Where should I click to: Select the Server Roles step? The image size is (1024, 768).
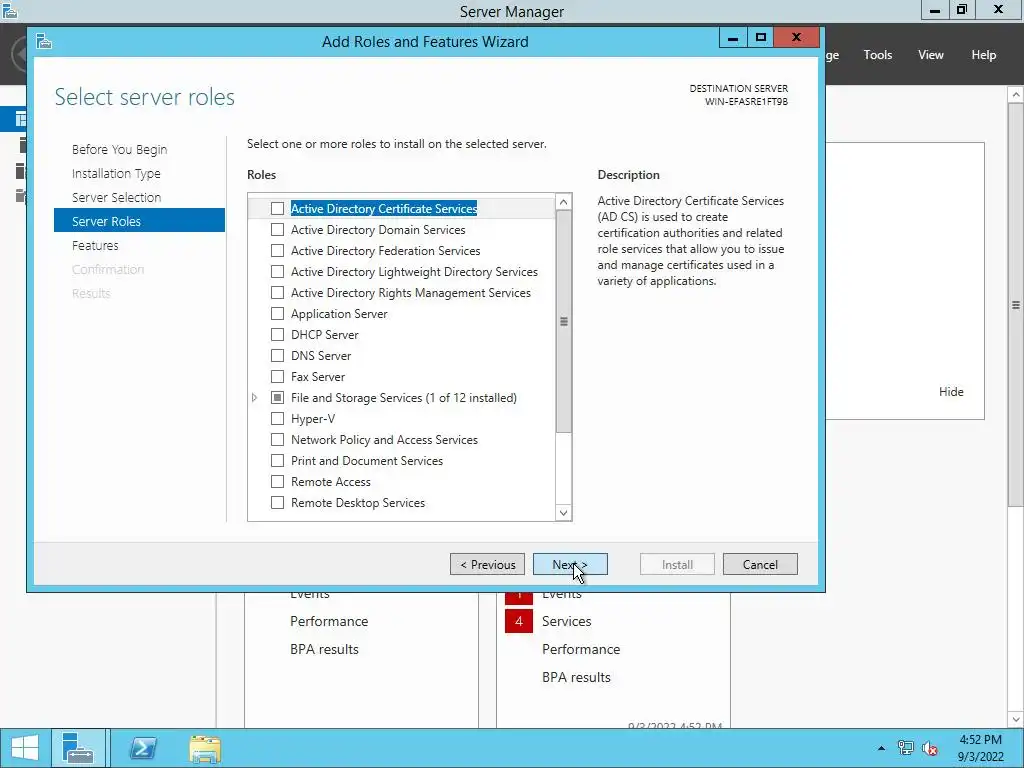(139, 221)
